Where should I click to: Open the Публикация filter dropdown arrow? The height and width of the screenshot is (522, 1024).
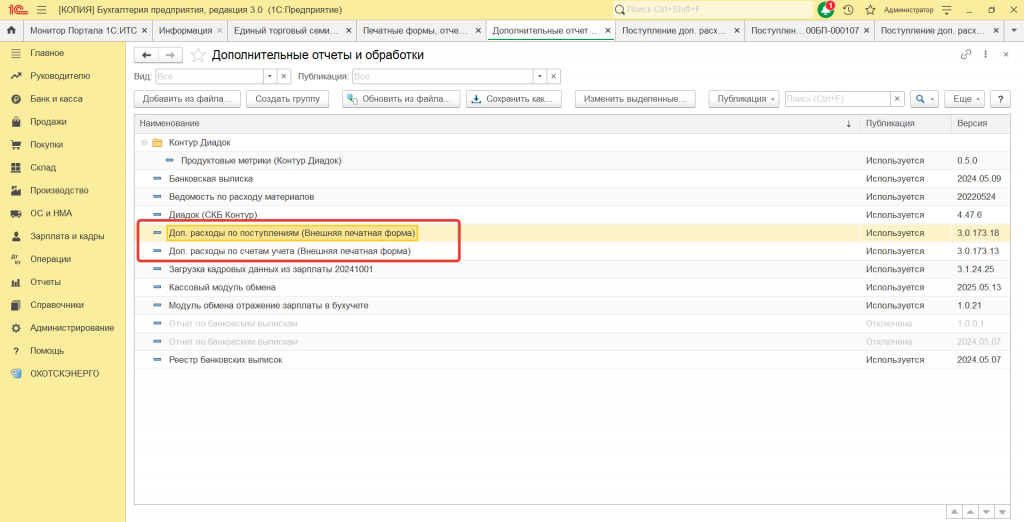click(x=540, y=76)
